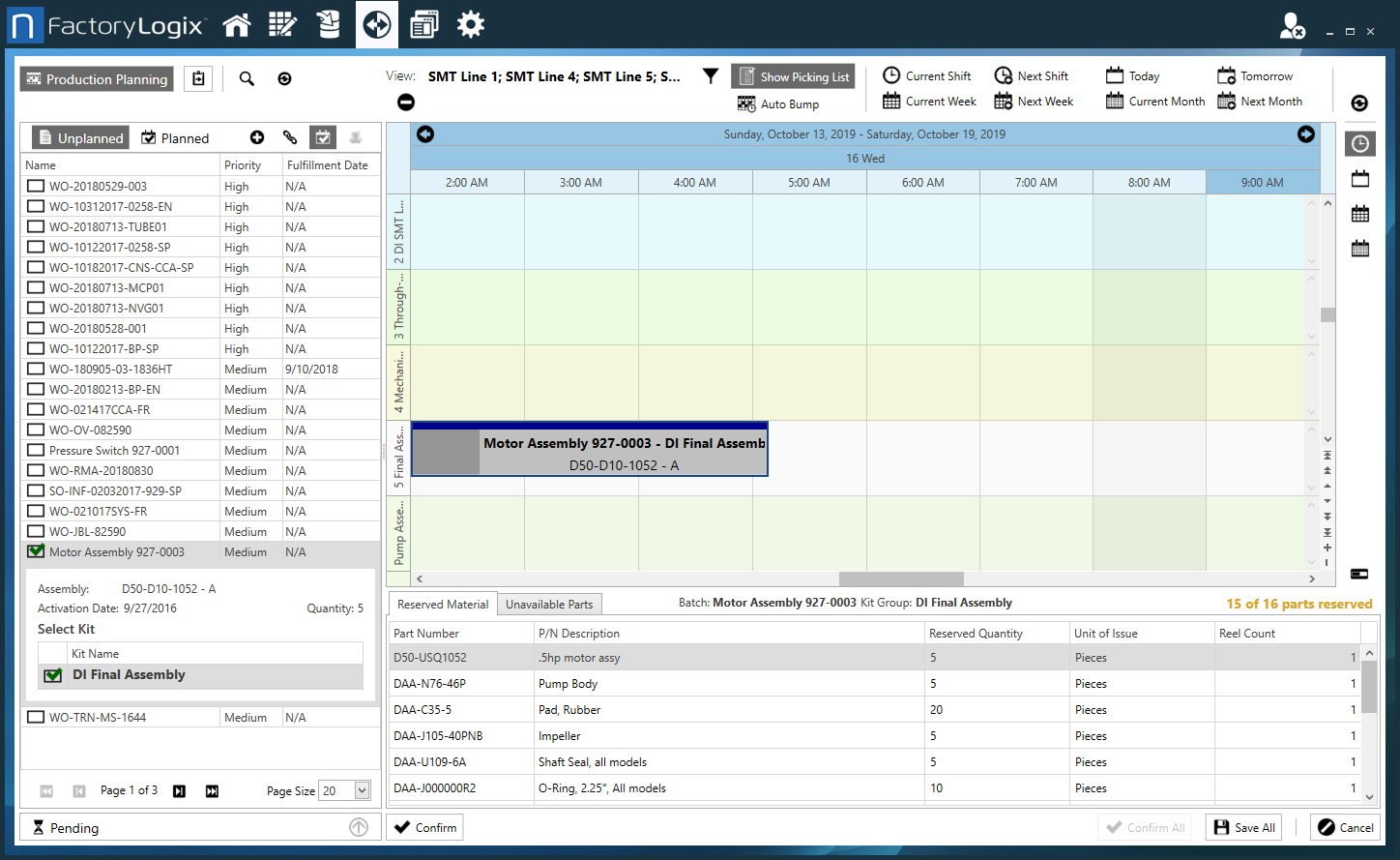Toggle off the Show Picking List option
This screenshot has width=1400, height=860.
click(x=793, y=75)
